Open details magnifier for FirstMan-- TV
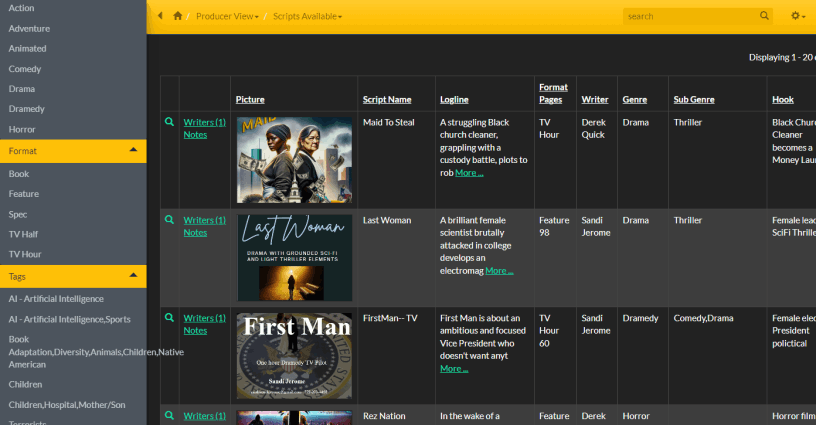 [x=169, y=317]
